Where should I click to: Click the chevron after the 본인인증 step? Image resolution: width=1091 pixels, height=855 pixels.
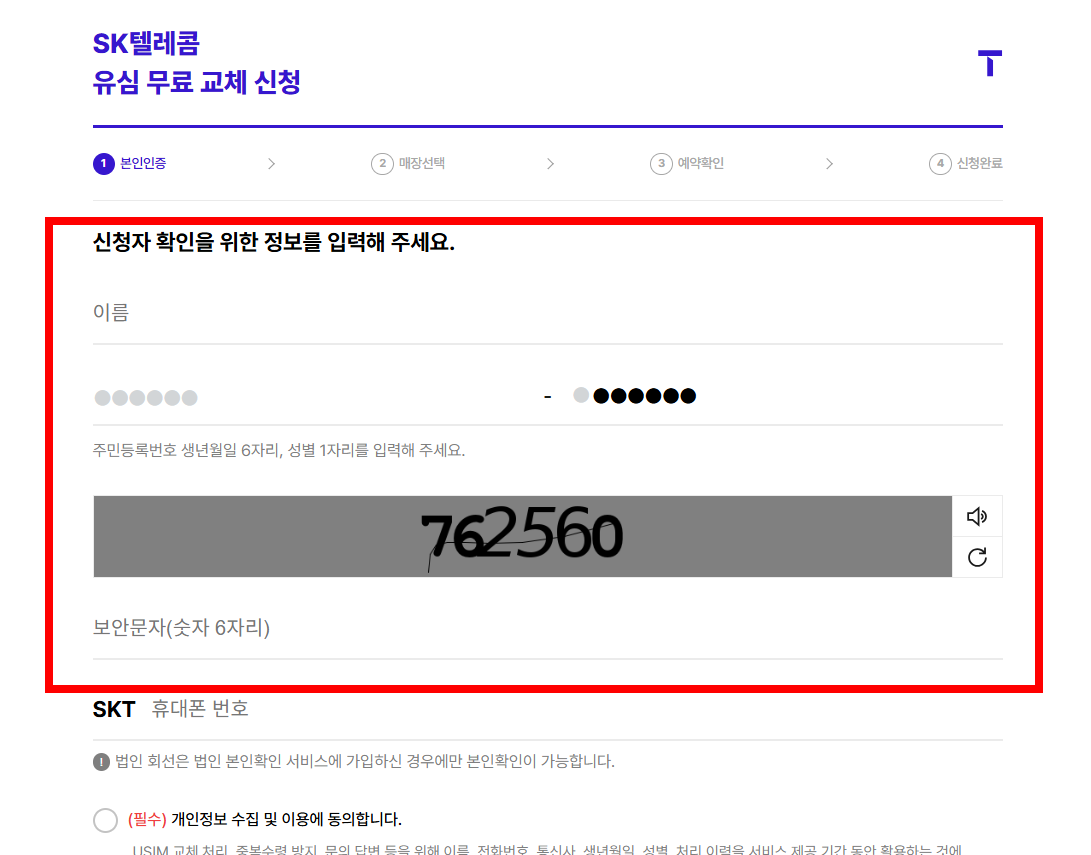(x=271, y=163)
